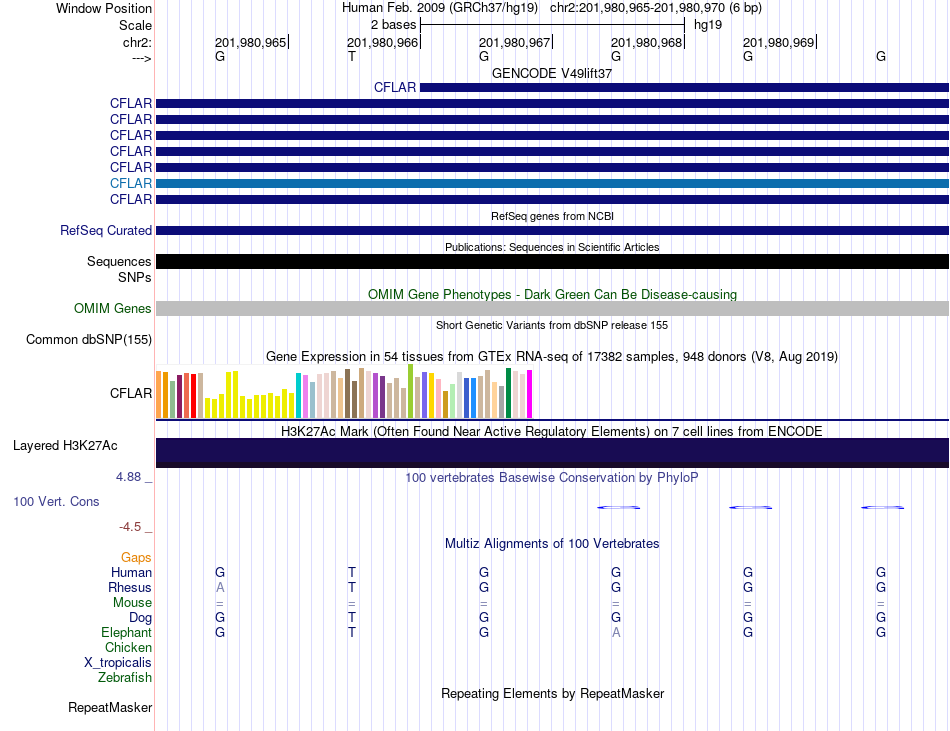Viewport: 950px width, 731px height.
Task: Click the Publications: Sequences in Scientific Articles title
Action: [552, 247]
